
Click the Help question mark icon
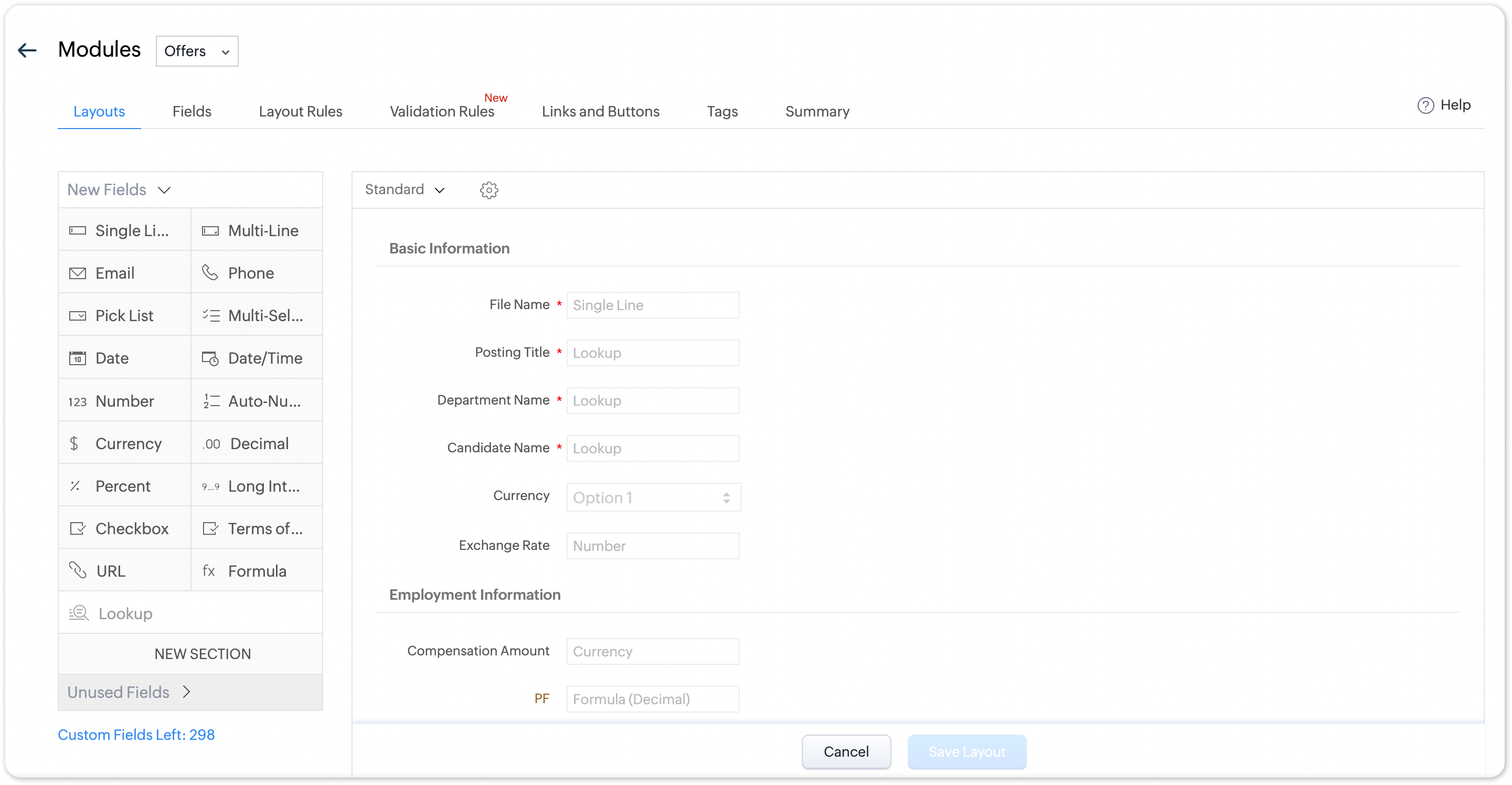1425,105
